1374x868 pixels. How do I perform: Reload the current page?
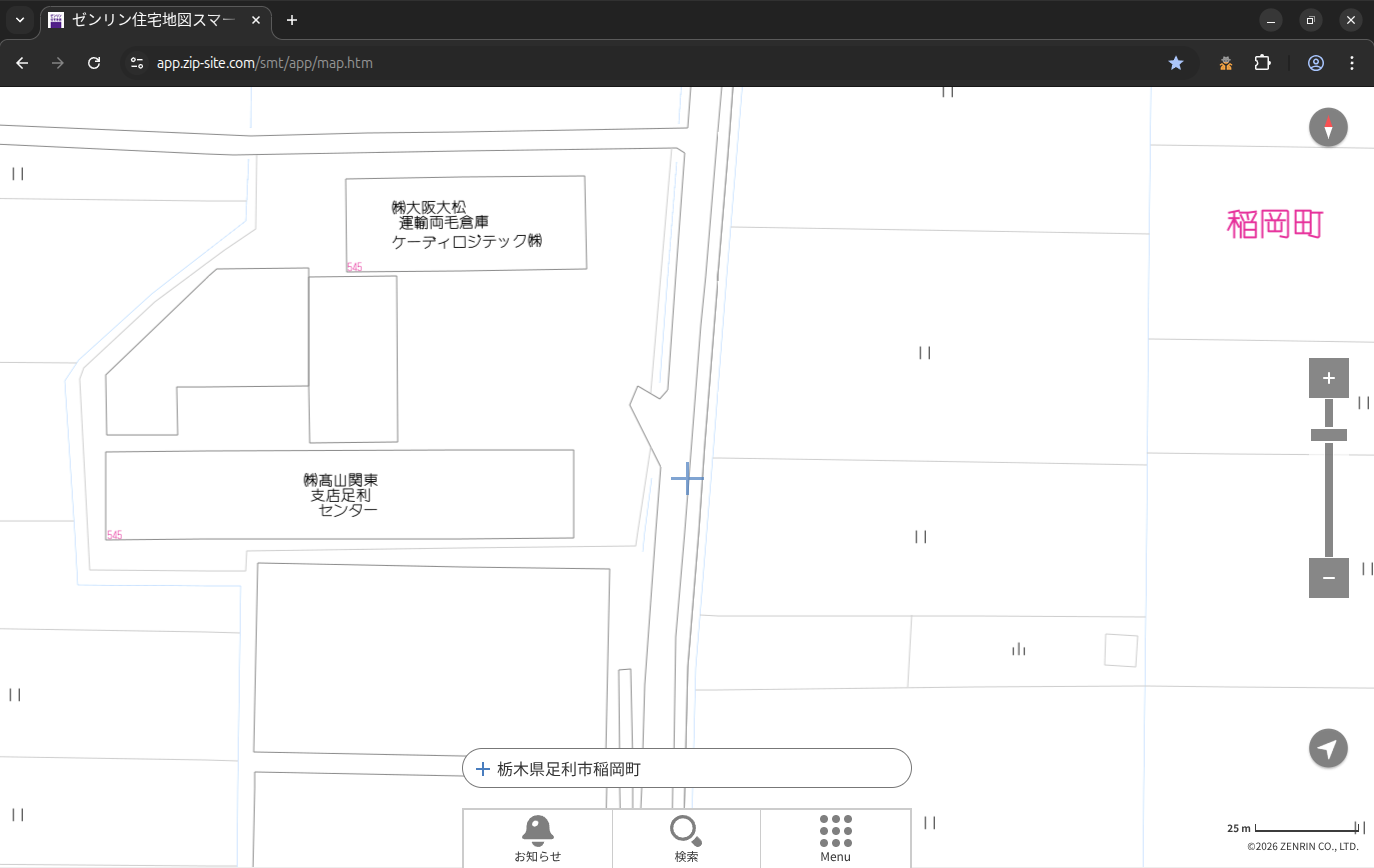(x=94, y=63)
